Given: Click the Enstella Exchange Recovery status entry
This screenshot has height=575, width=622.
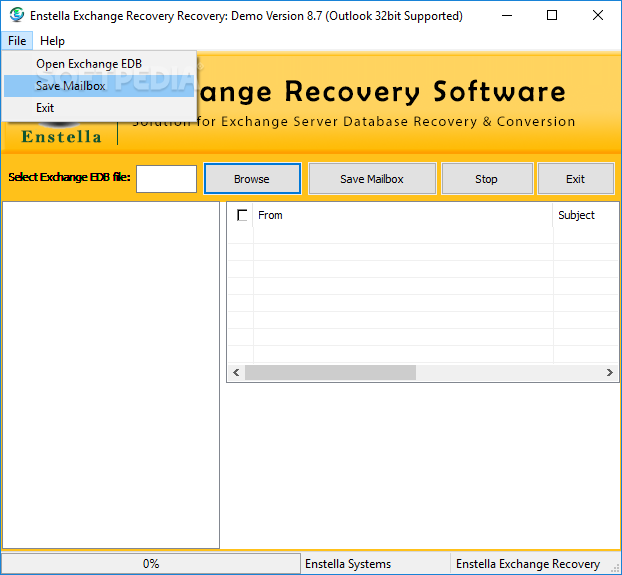Looking at the screenshot, I should click(x=528, y=564).
